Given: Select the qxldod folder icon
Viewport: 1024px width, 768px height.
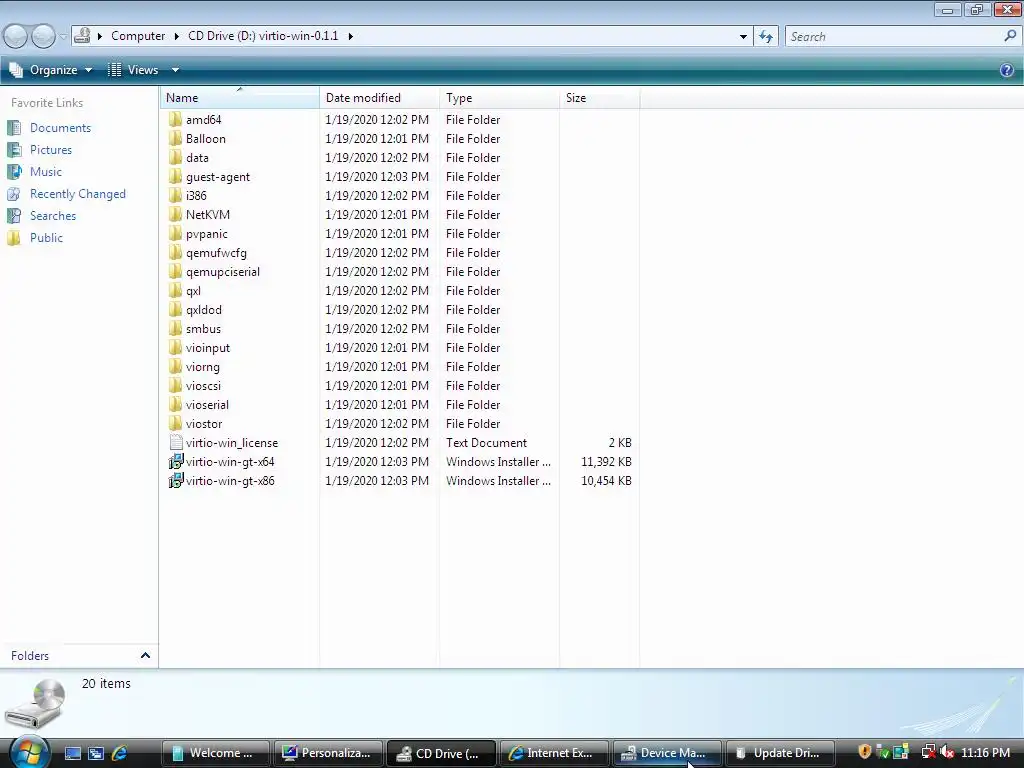Looking at the screenshot, I should (175, 310).
